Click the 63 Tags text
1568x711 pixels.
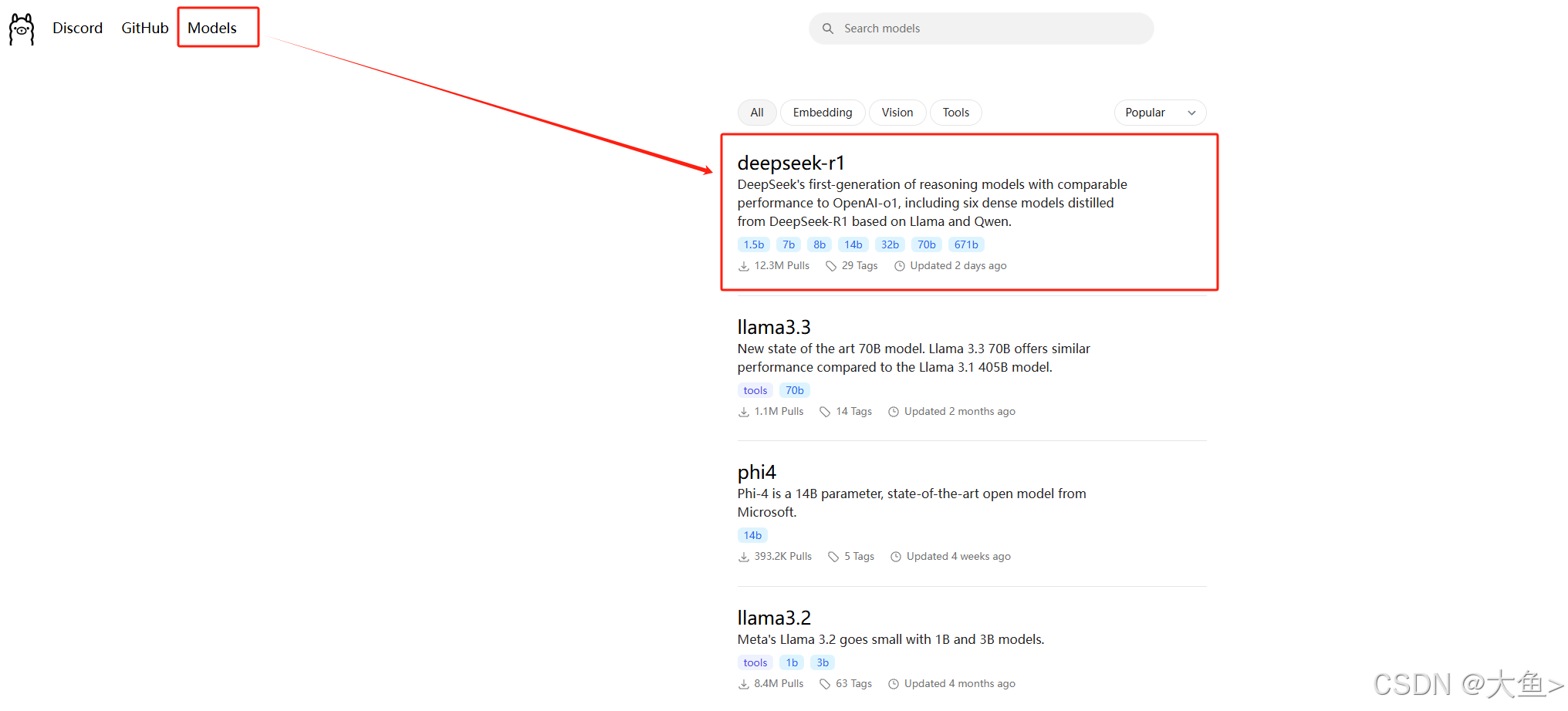tap(853, 683)
